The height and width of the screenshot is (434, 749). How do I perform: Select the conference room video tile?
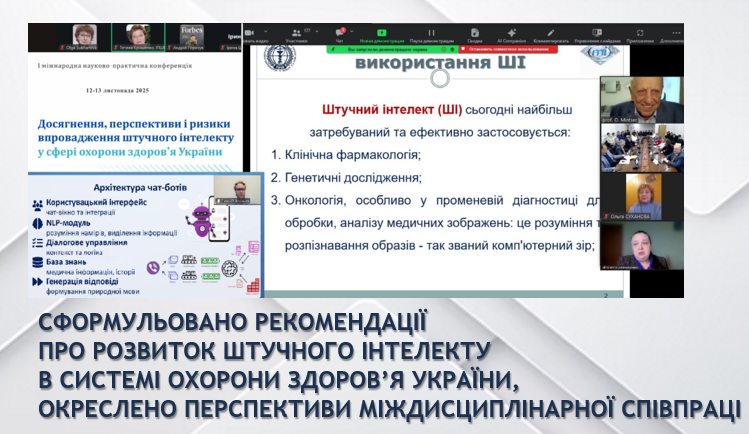pos(641,150)
